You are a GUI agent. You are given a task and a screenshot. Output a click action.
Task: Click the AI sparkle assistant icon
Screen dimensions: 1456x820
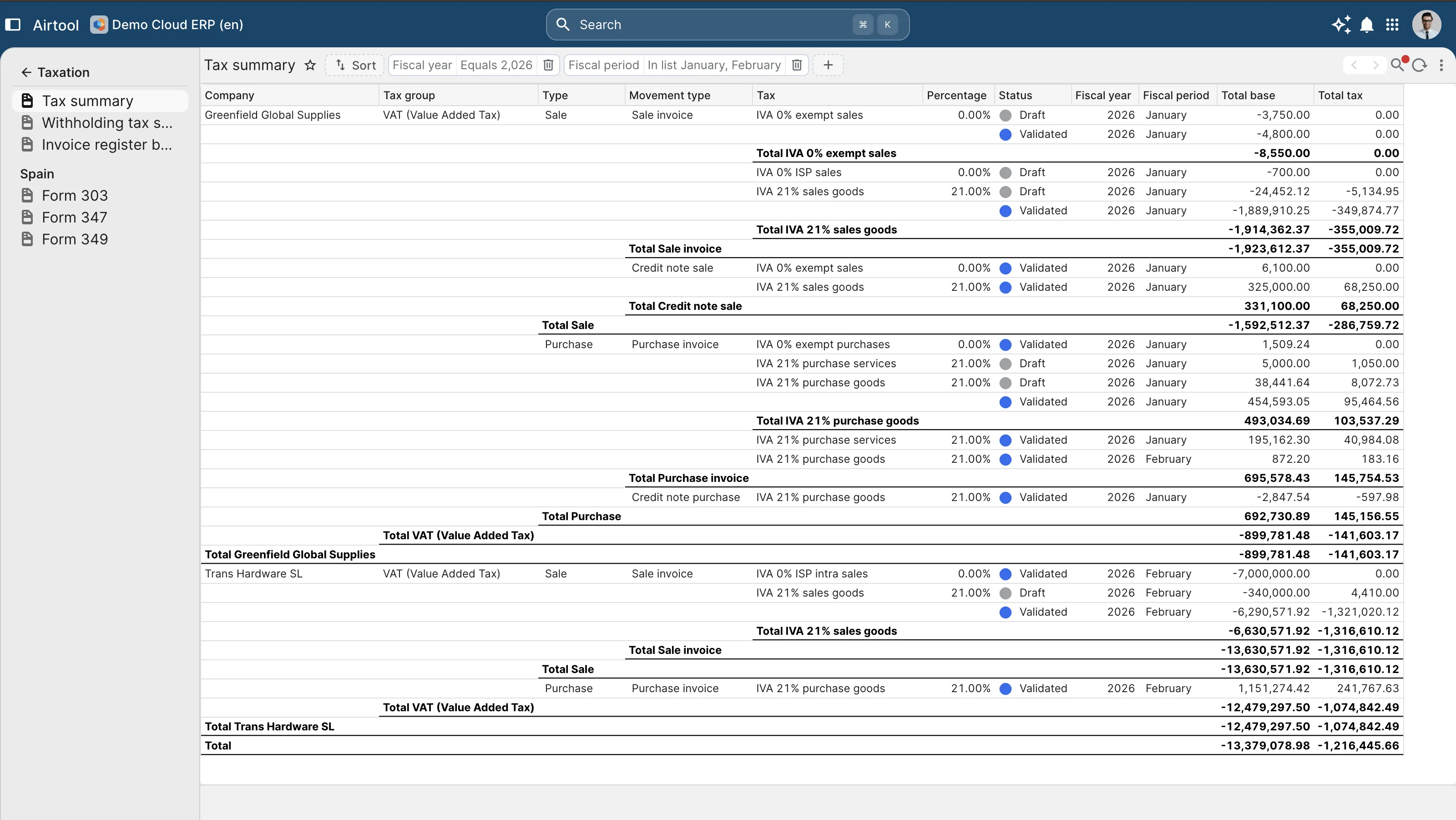(x=1341, y=24)
